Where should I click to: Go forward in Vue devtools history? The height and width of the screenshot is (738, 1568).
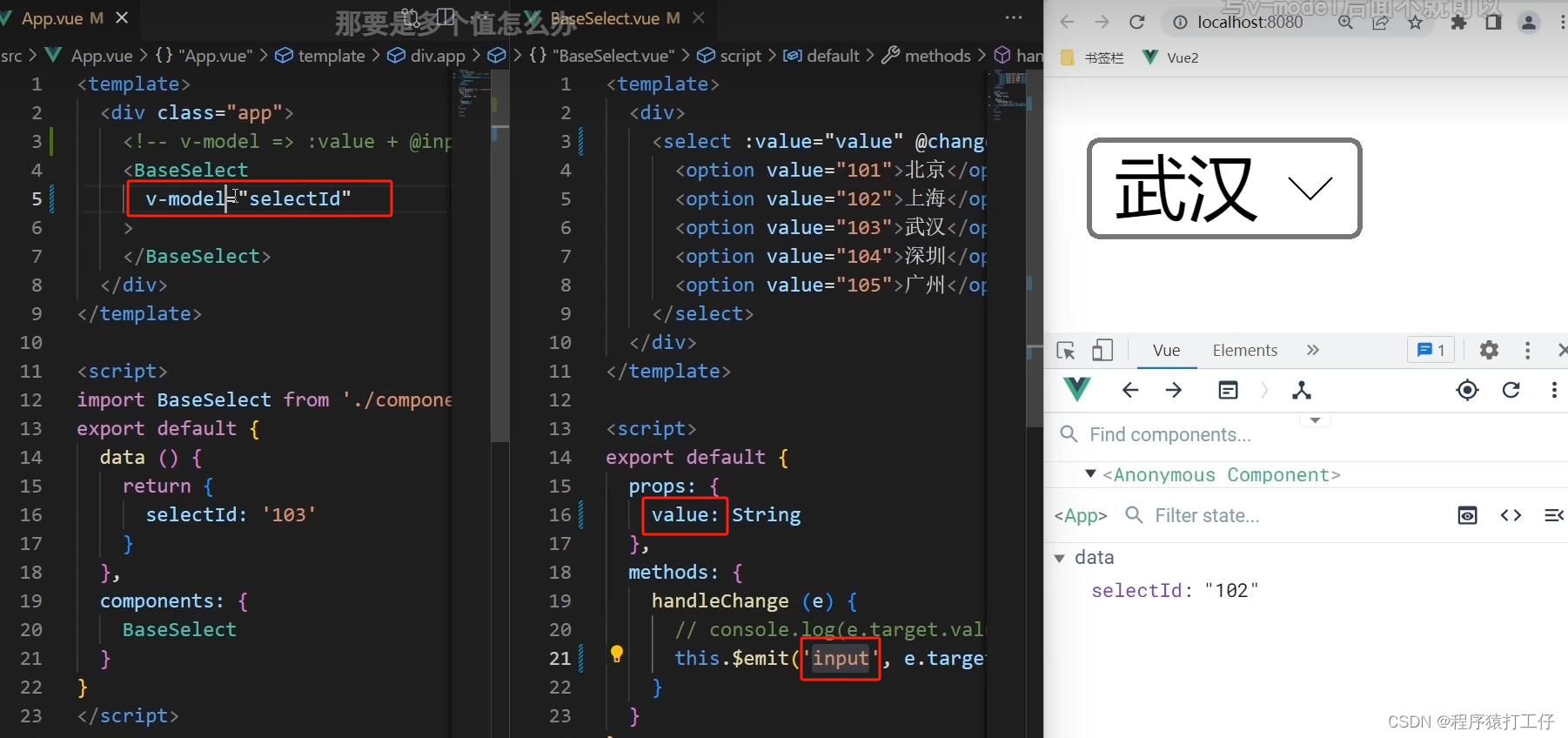click(x=1174, y=390)
